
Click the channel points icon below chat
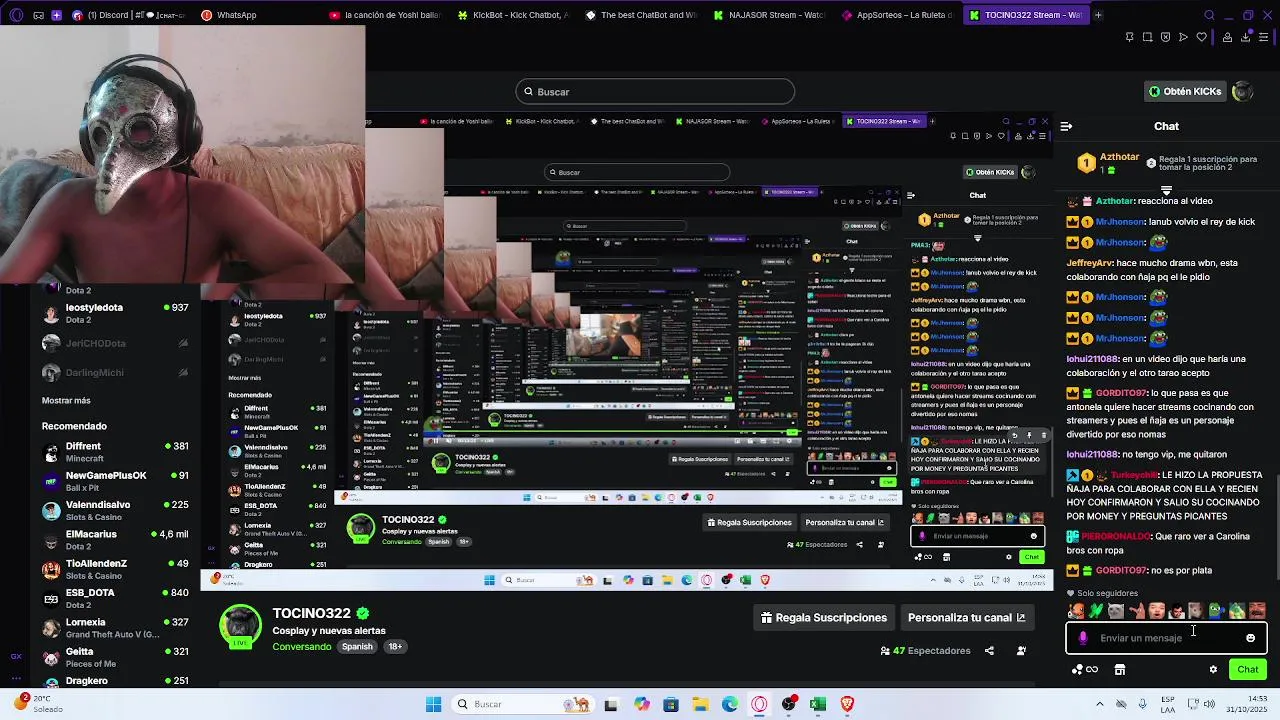pos(1084,670)
